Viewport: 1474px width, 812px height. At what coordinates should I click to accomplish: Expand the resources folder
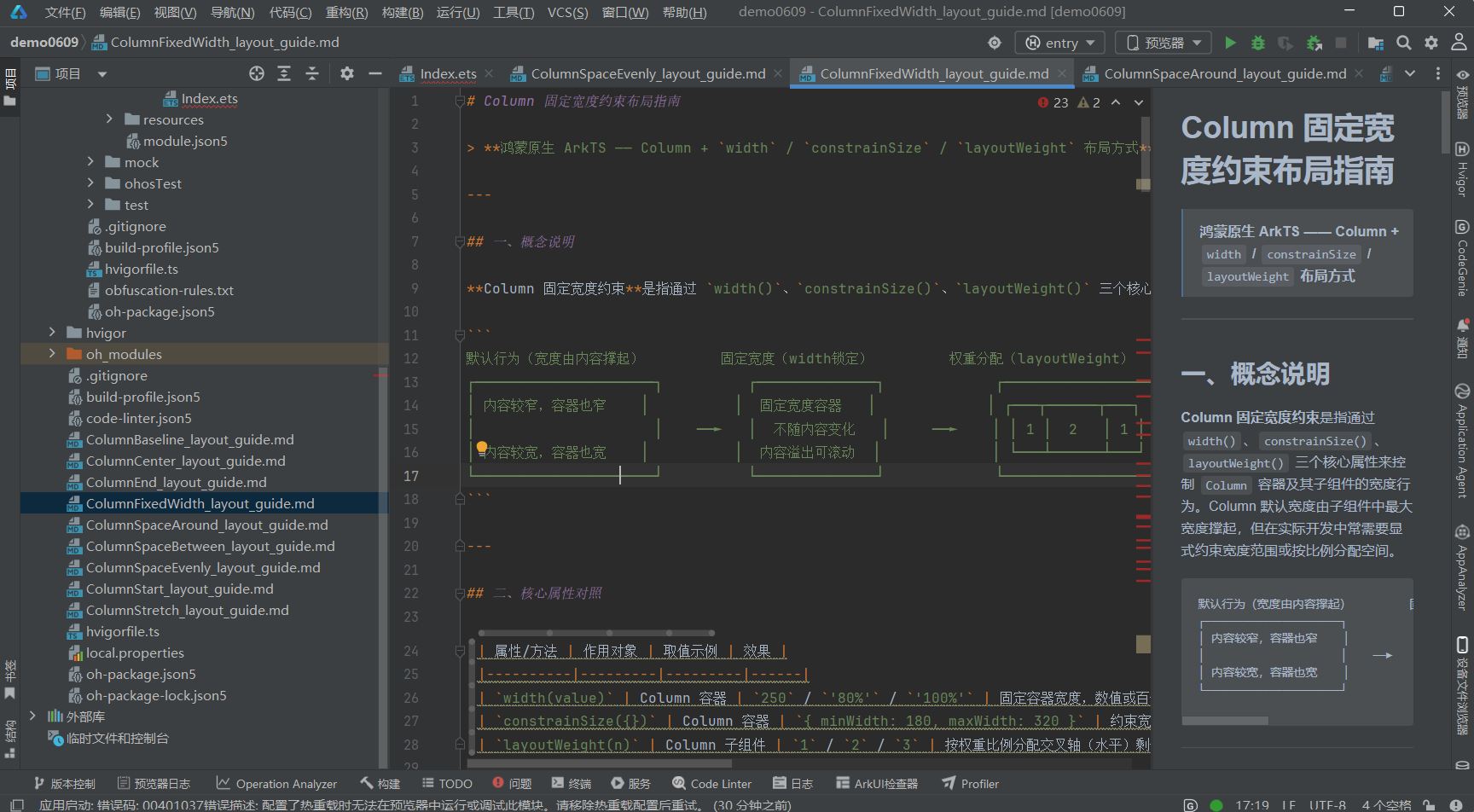coord(109,119)
